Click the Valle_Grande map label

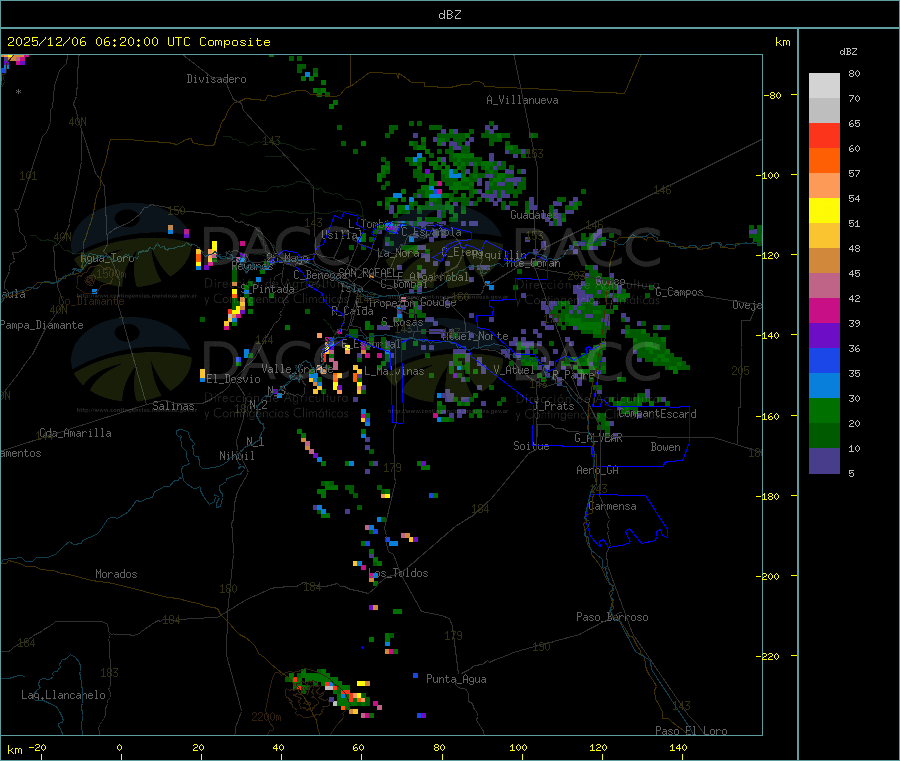coord(297,369)
